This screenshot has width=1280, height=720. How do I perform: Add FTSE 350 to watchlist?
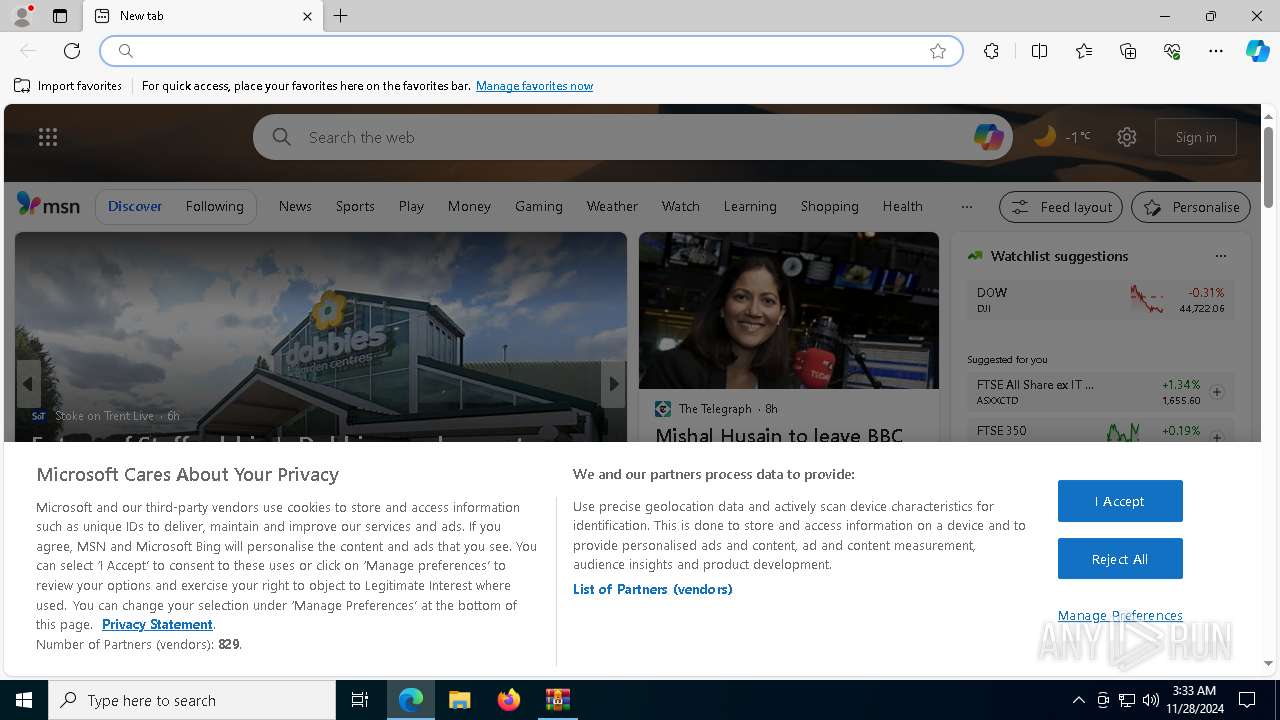(x=1217, y=437)
